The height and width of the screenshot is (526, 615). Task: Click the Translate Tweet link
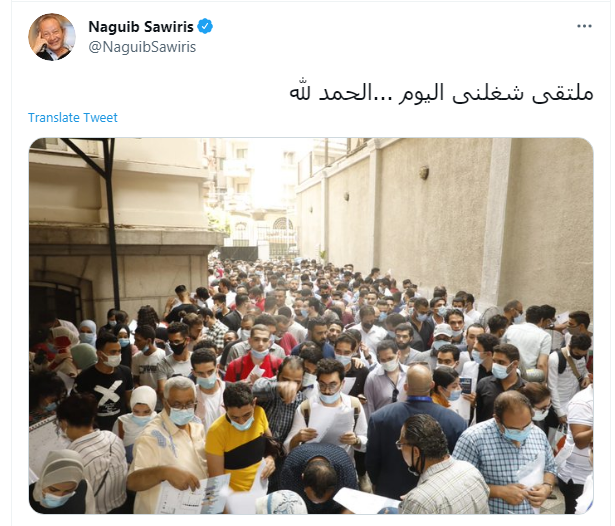pyautogui.click(x=73, y=117)
